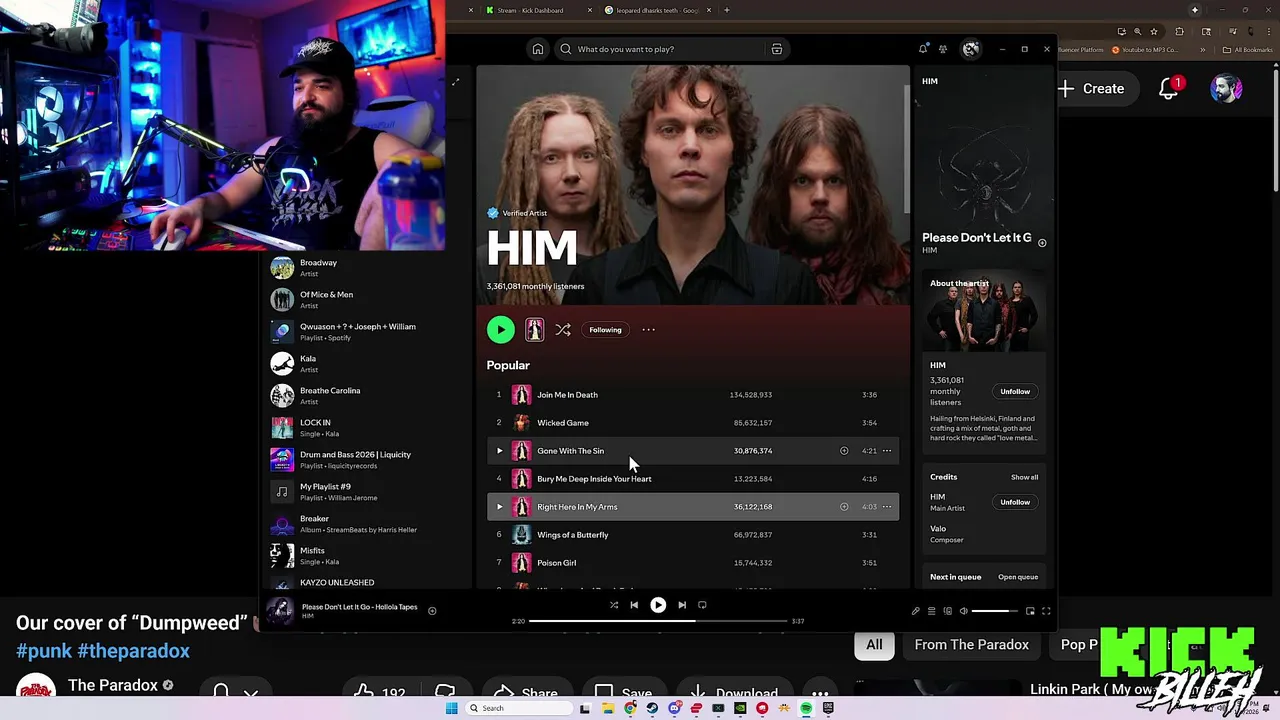The image size is (1280, 720).
Task: Select Wings of a Butterfly track
Action: (x=573, y=535)
